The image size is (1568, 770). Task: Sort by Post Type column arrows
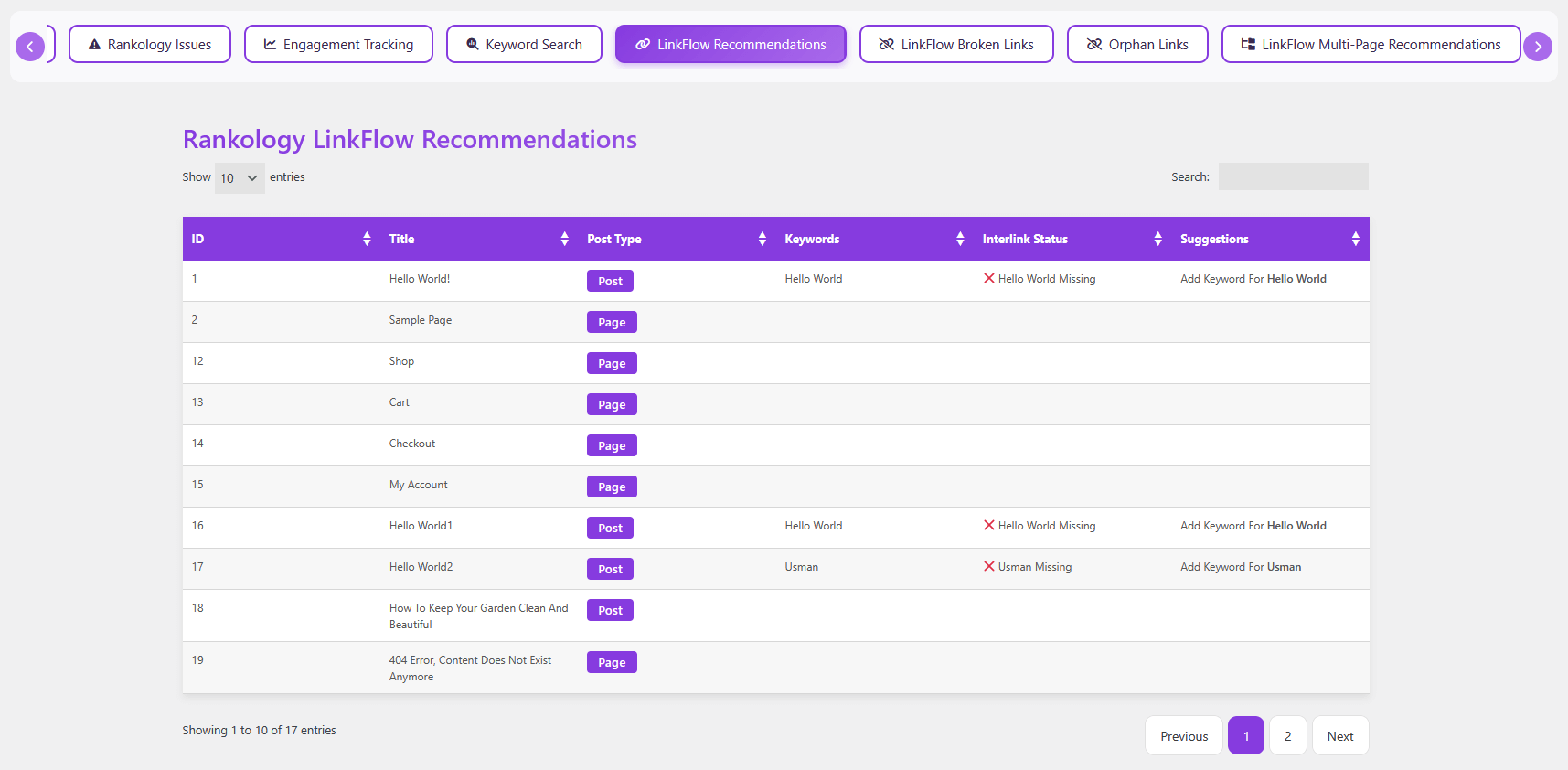pos(762,239)
